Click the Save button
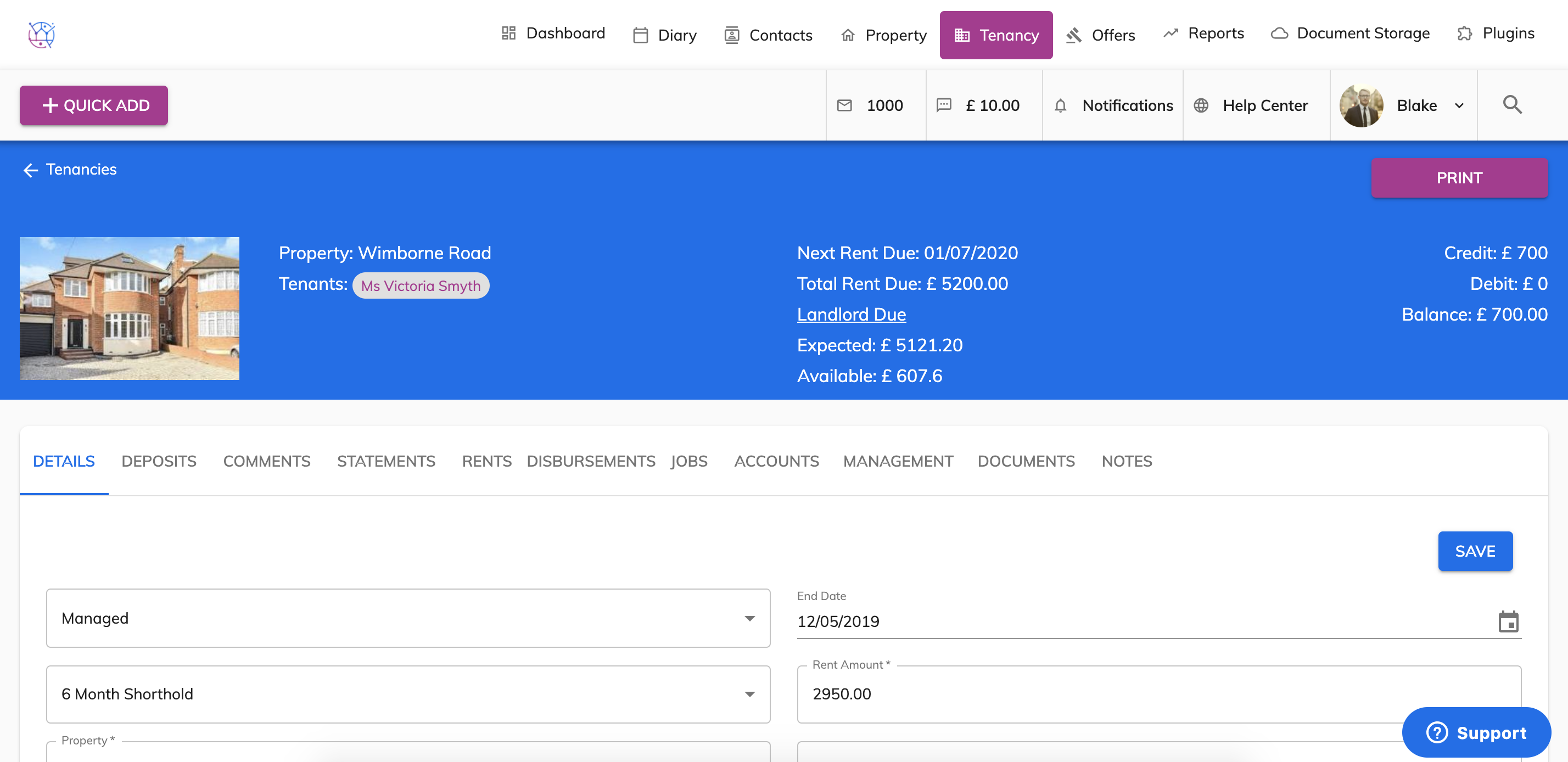The image size is (1568, 762). (x=1475, y=551)
